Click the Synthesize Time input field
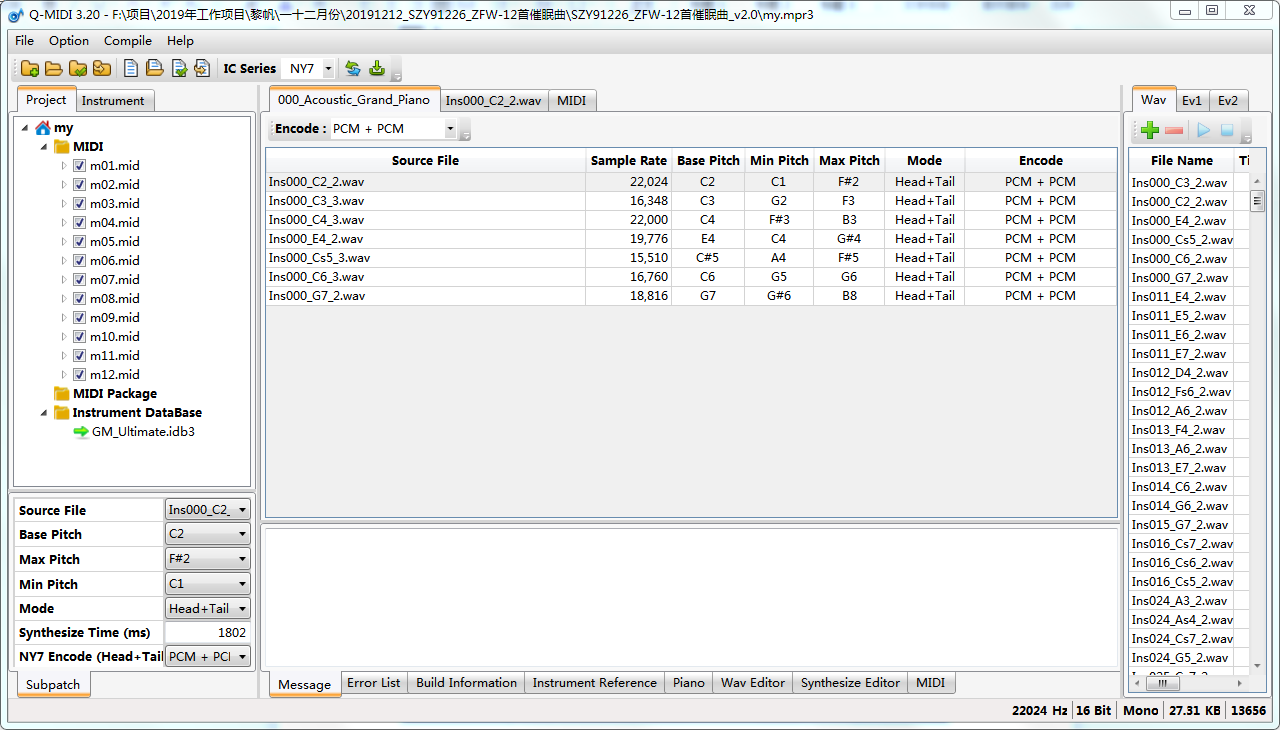The image size is (1280, 730). 207,633
